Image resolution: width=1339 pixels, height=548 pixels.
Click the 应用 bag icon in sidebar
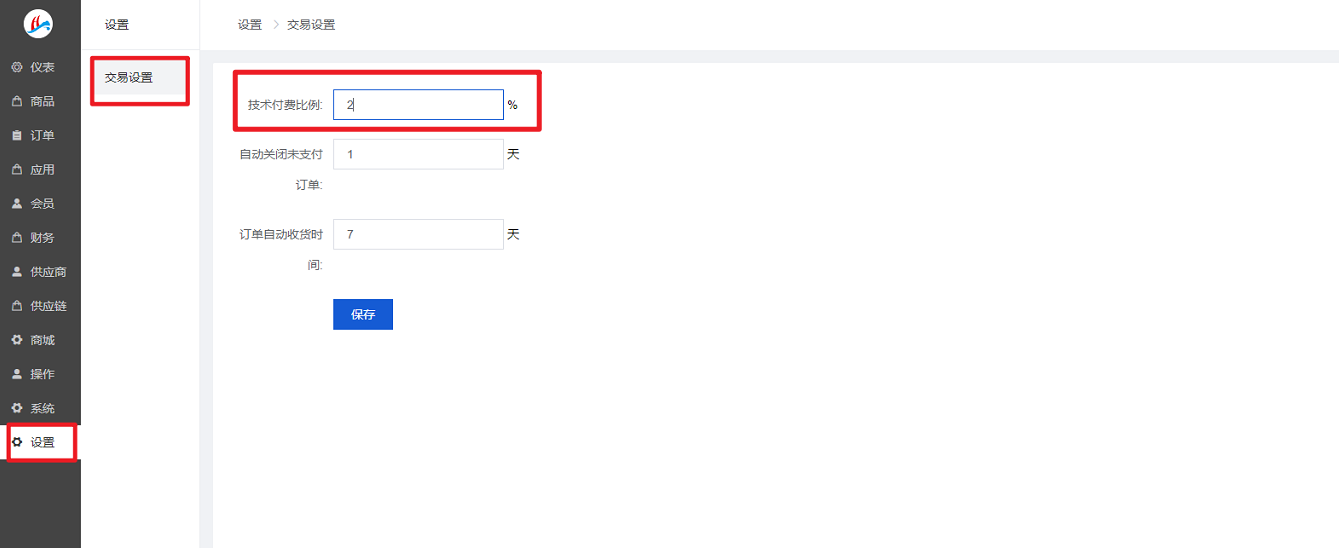click(x=16, y=169)
